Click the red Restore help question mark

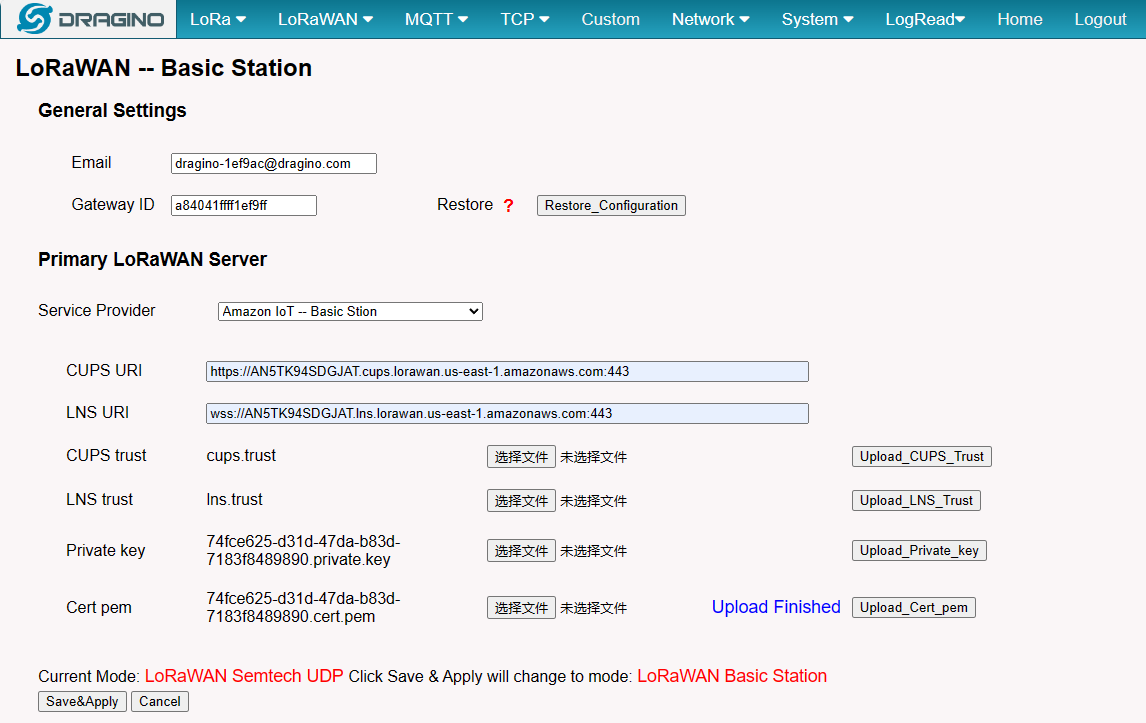[509, 205]
